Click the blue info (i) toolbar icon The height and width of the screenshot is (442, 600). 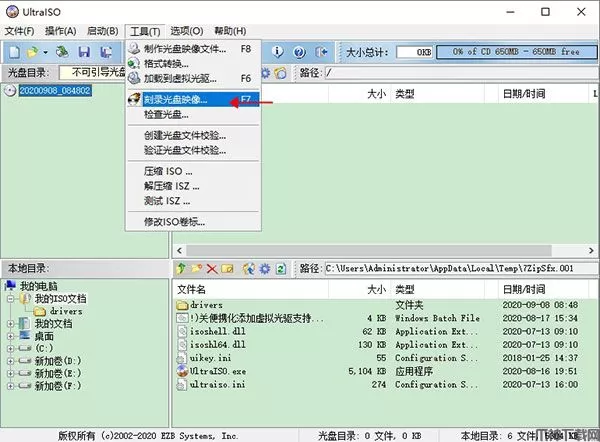[x=277, y=52]
